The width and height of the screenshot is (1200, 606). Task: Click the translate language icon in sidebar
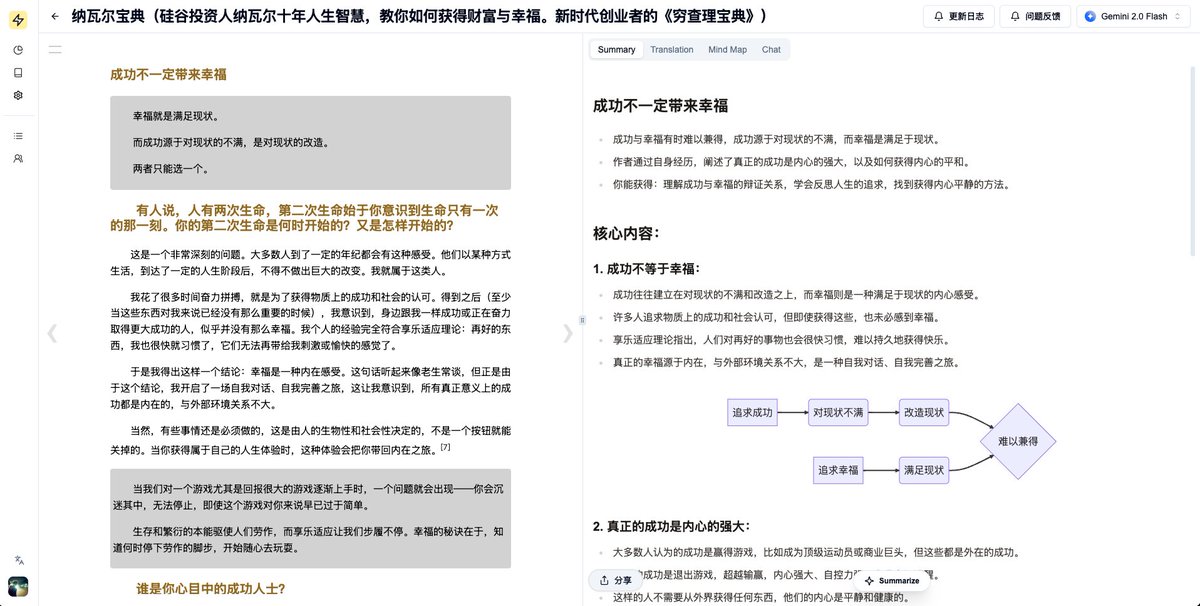coord(18,560)
